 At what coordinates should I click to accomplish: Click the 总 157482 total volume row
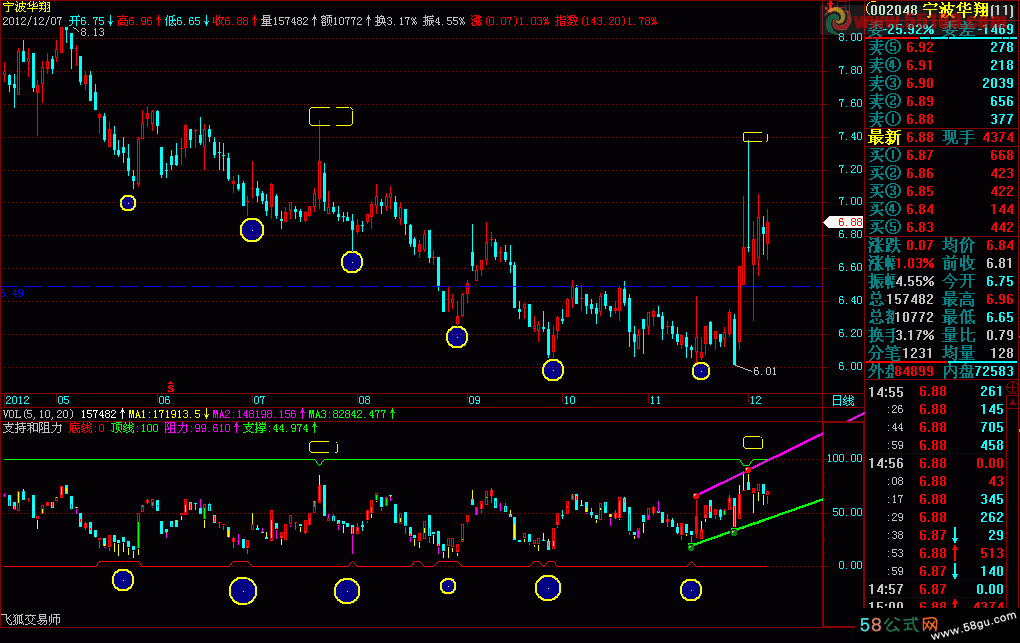[x=901, y=299]
